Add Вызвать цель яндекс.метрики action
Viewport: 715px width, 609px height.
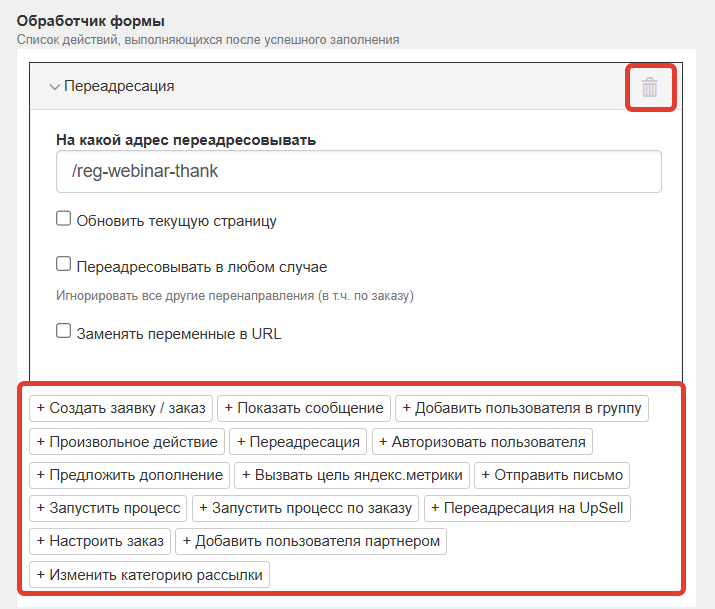352,475
